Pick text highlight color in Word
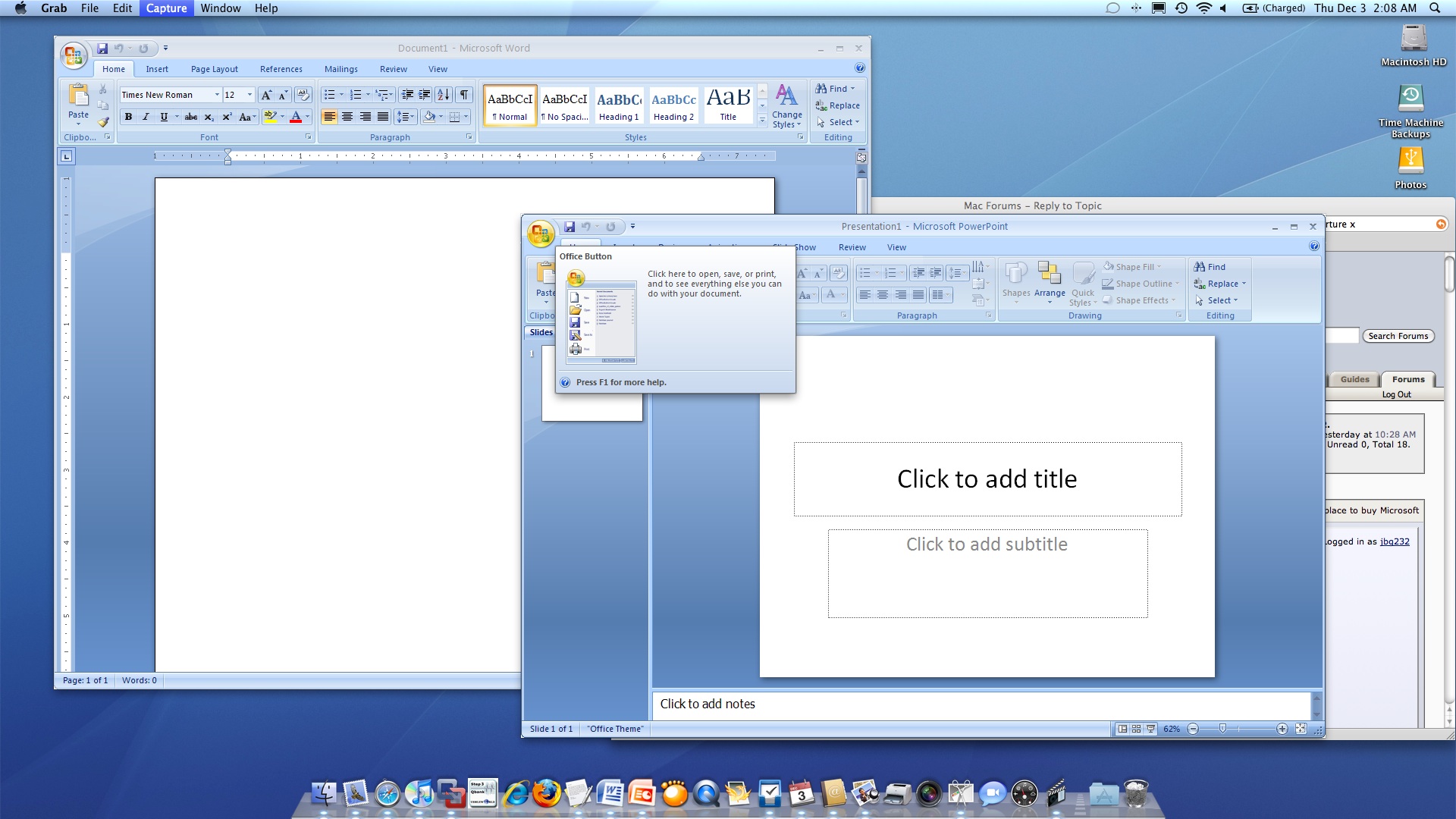 tap(270, 117)
